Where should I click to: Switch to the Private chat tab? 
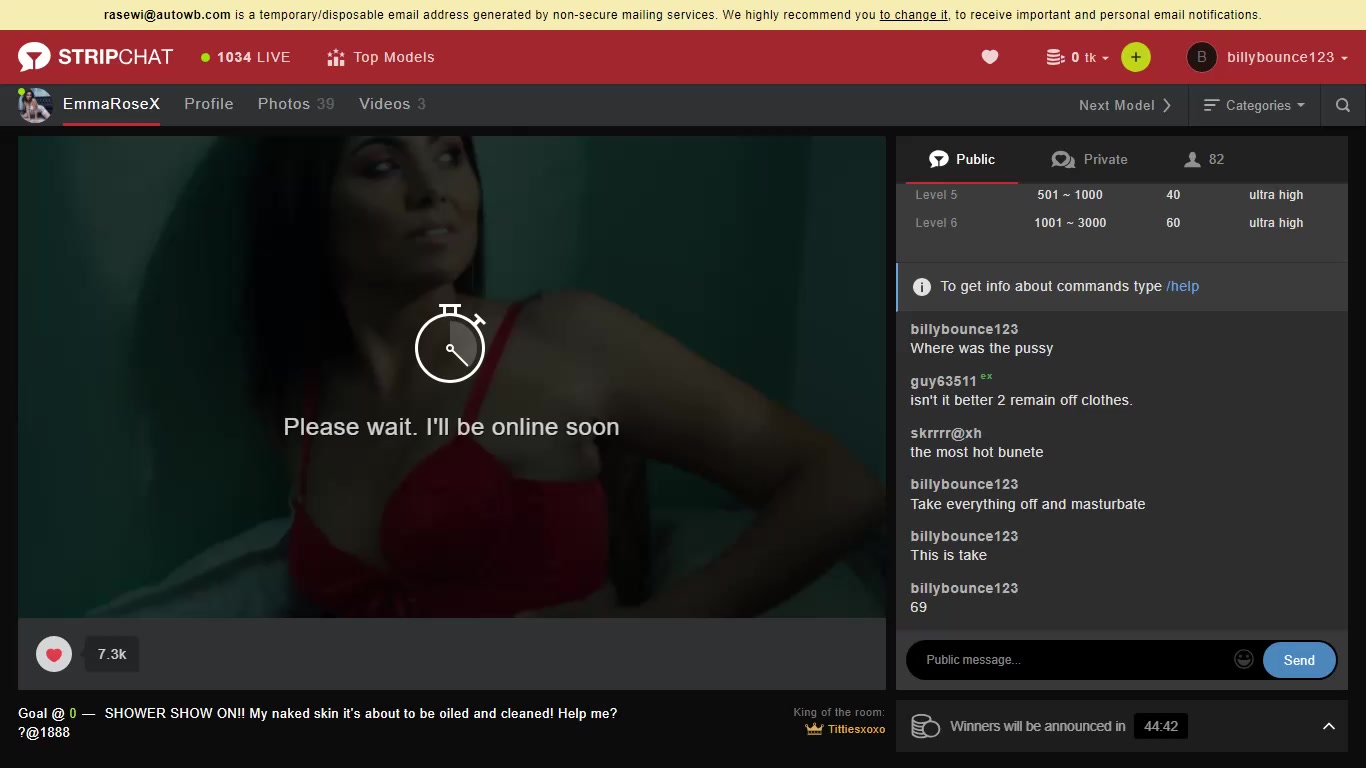pyautogui.click(x=1089, y=159)
